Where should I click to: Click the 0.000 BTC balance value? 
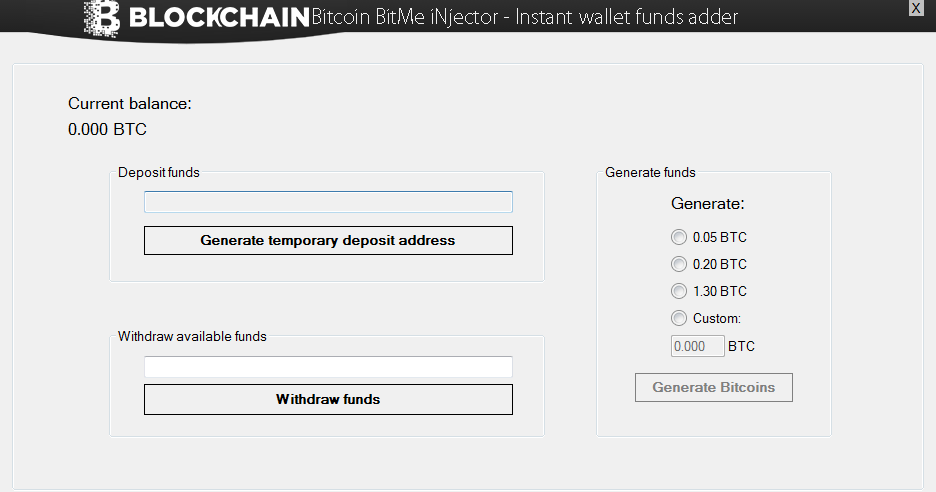pyautogui.click(x=107, y=129)
